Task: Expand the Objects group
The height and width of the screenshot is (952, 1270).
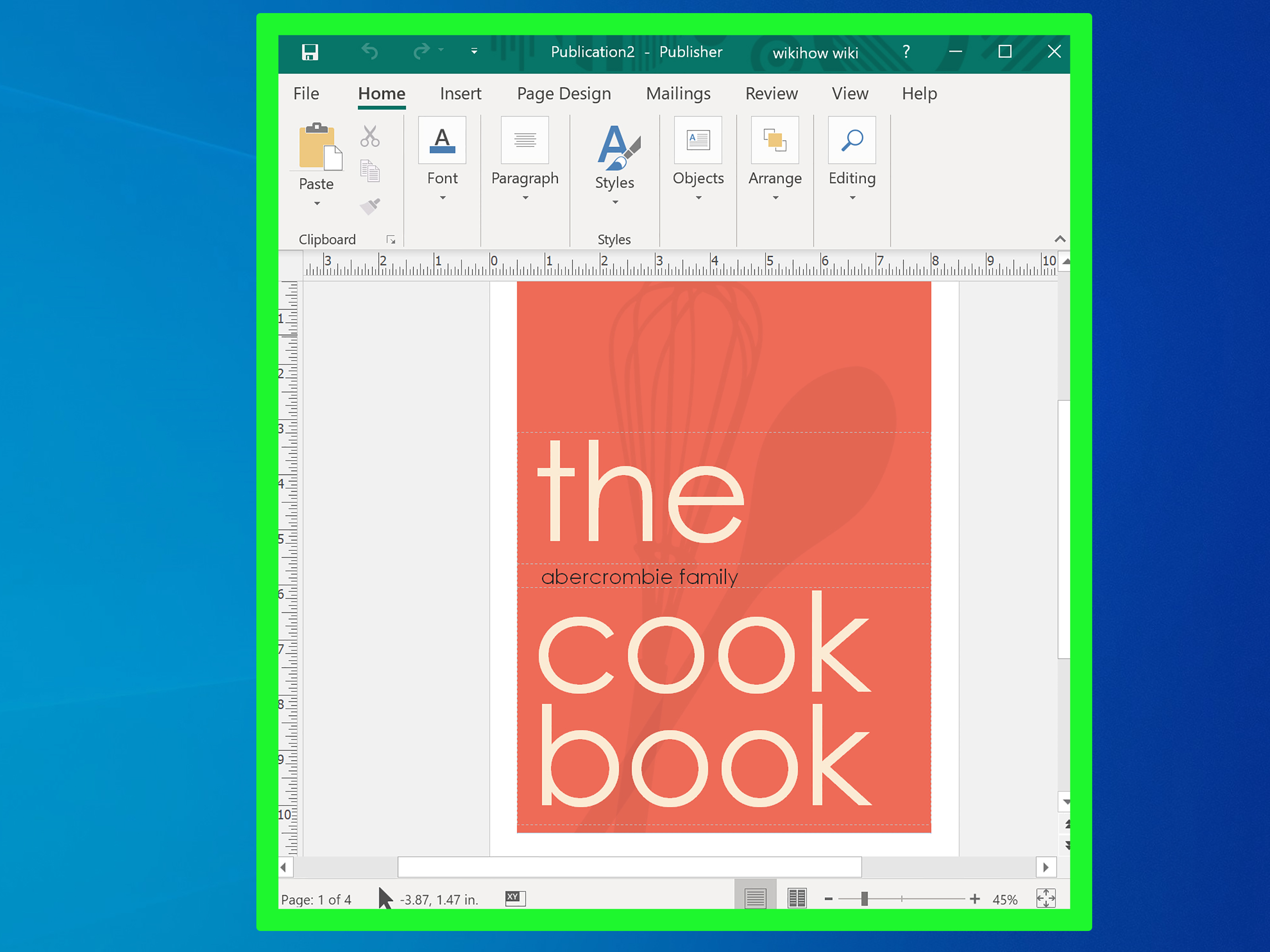Action: coord(698,159)
